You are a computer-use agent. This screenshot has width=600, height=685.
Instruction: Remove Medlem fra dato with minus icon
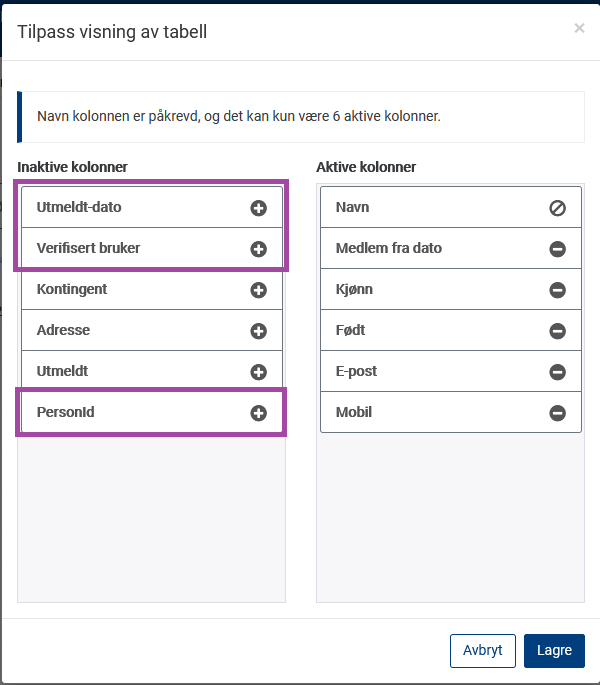click(x=557, y=249)
